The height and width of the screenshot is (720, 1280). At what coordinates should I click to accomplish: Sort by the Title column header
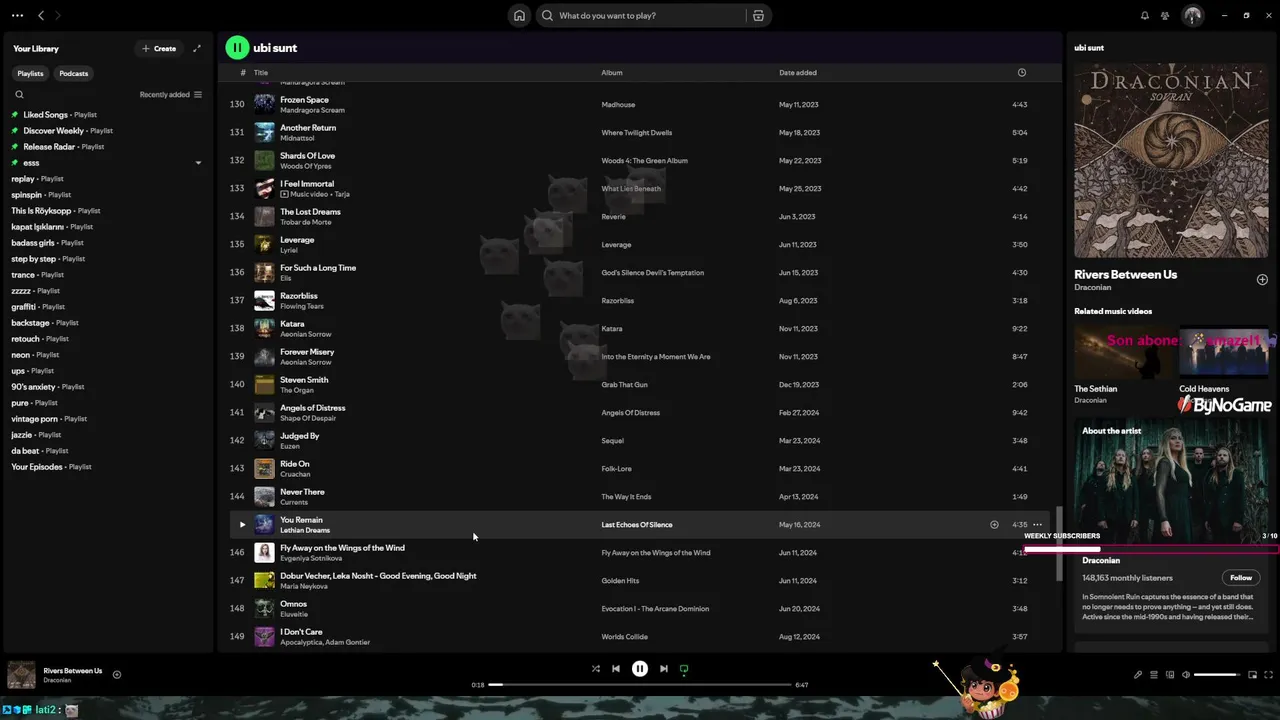[x=261, y=72]
